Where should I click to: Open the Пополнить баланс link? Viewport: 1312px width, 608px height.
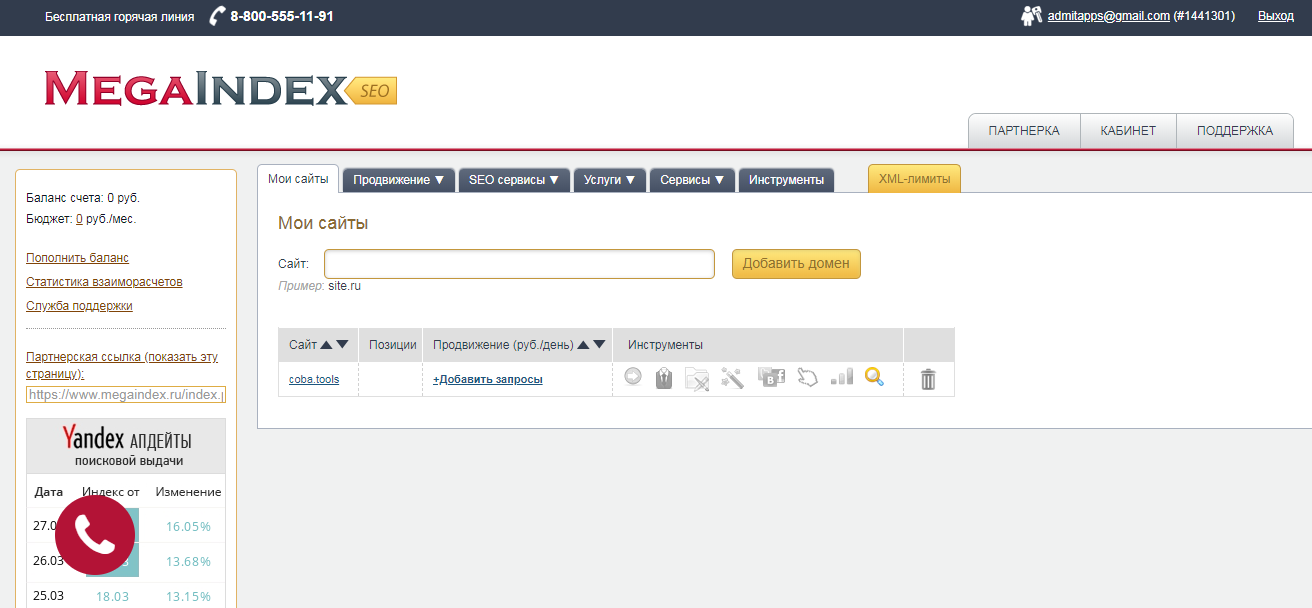(77, 257)
